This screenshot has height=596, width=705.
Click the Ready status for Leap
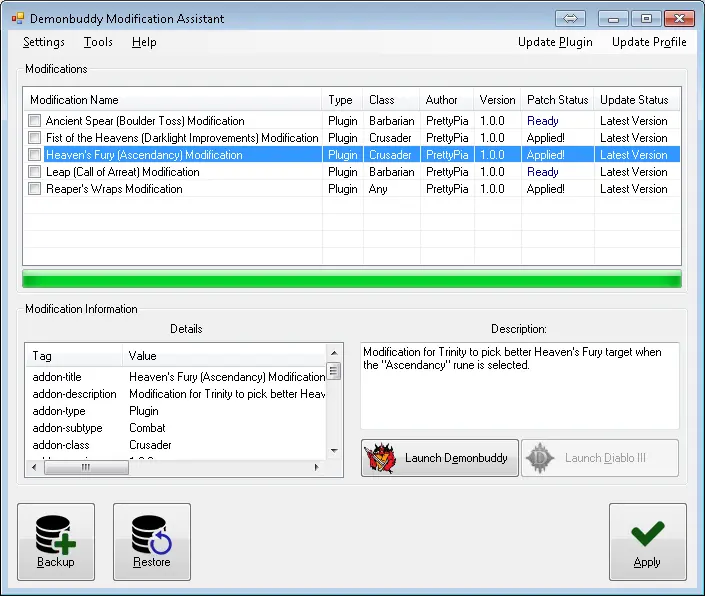543,172
